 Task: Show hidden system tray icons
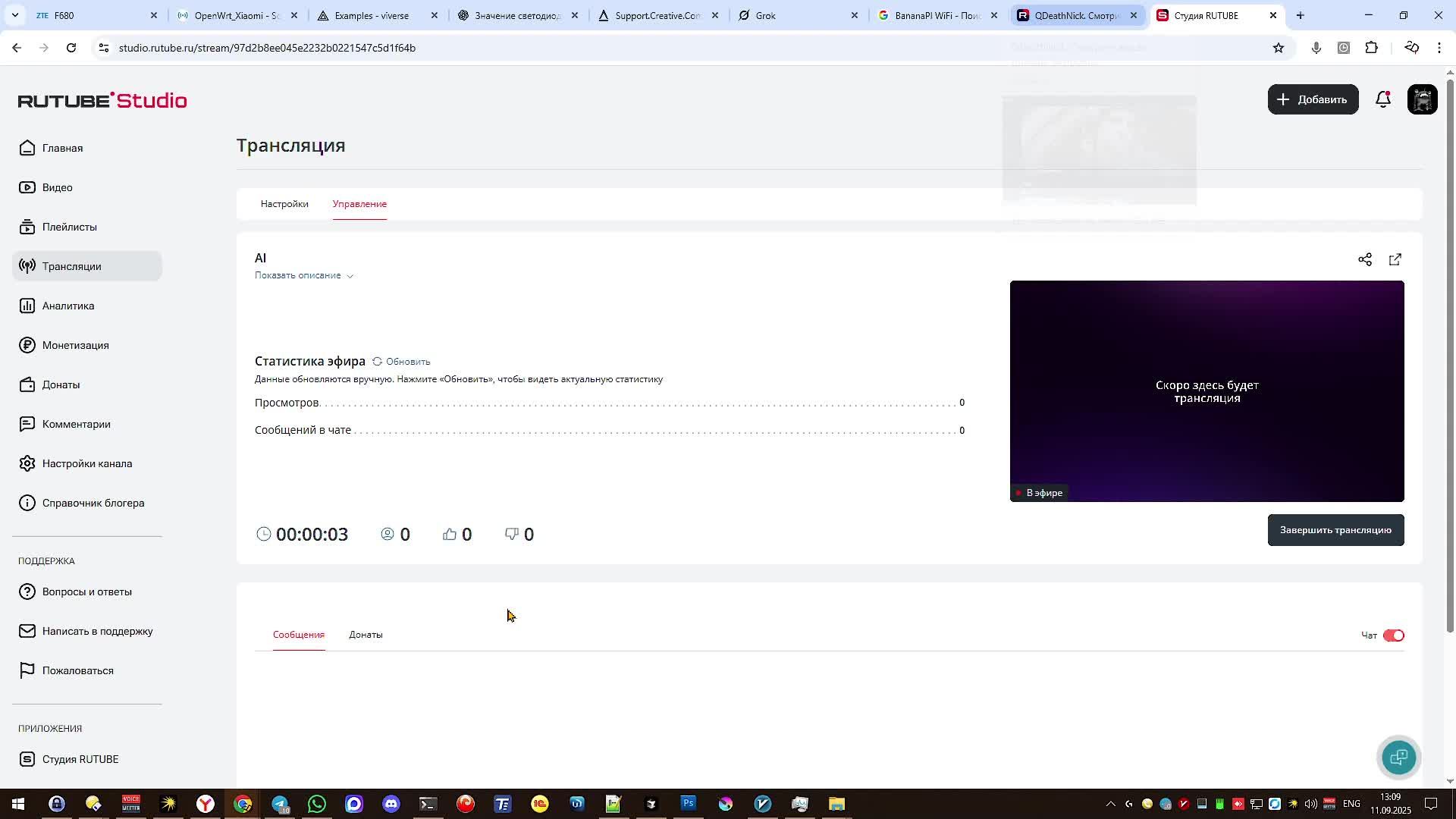pos(1110,804)
